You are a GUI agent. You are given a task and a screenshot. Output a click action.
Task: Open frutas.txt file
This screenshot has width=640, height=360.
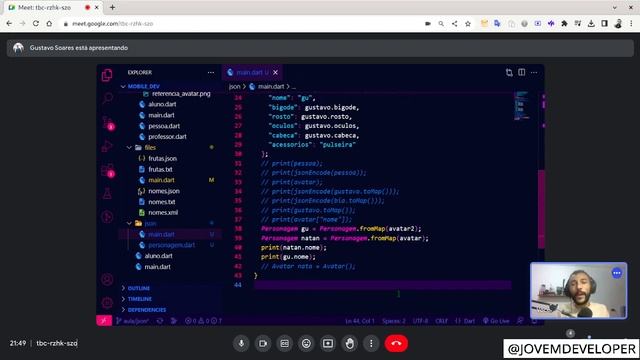(160, 169)
